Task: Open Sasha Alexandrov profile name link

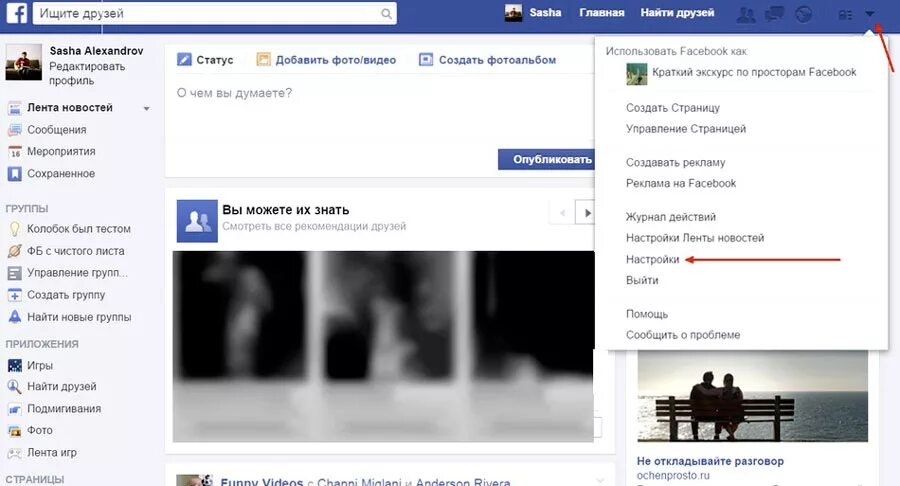Action: 96,51
